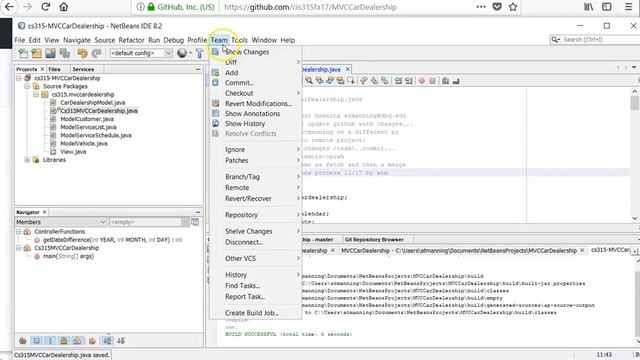The width and height of the screenshot is (640, 360).
Task: Open the browser home page
Action: (64, 7)
